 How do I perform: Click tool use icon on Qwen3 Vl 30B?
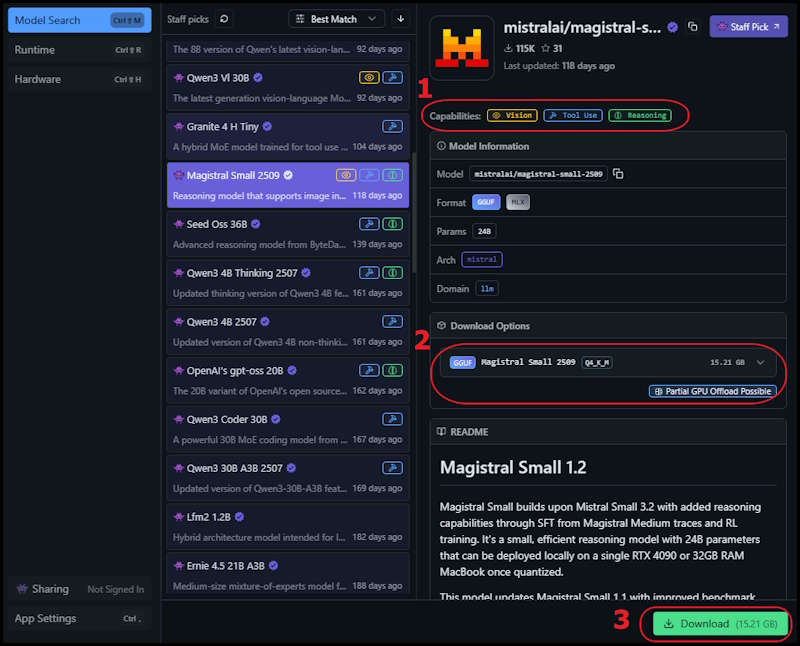(392, 78)
